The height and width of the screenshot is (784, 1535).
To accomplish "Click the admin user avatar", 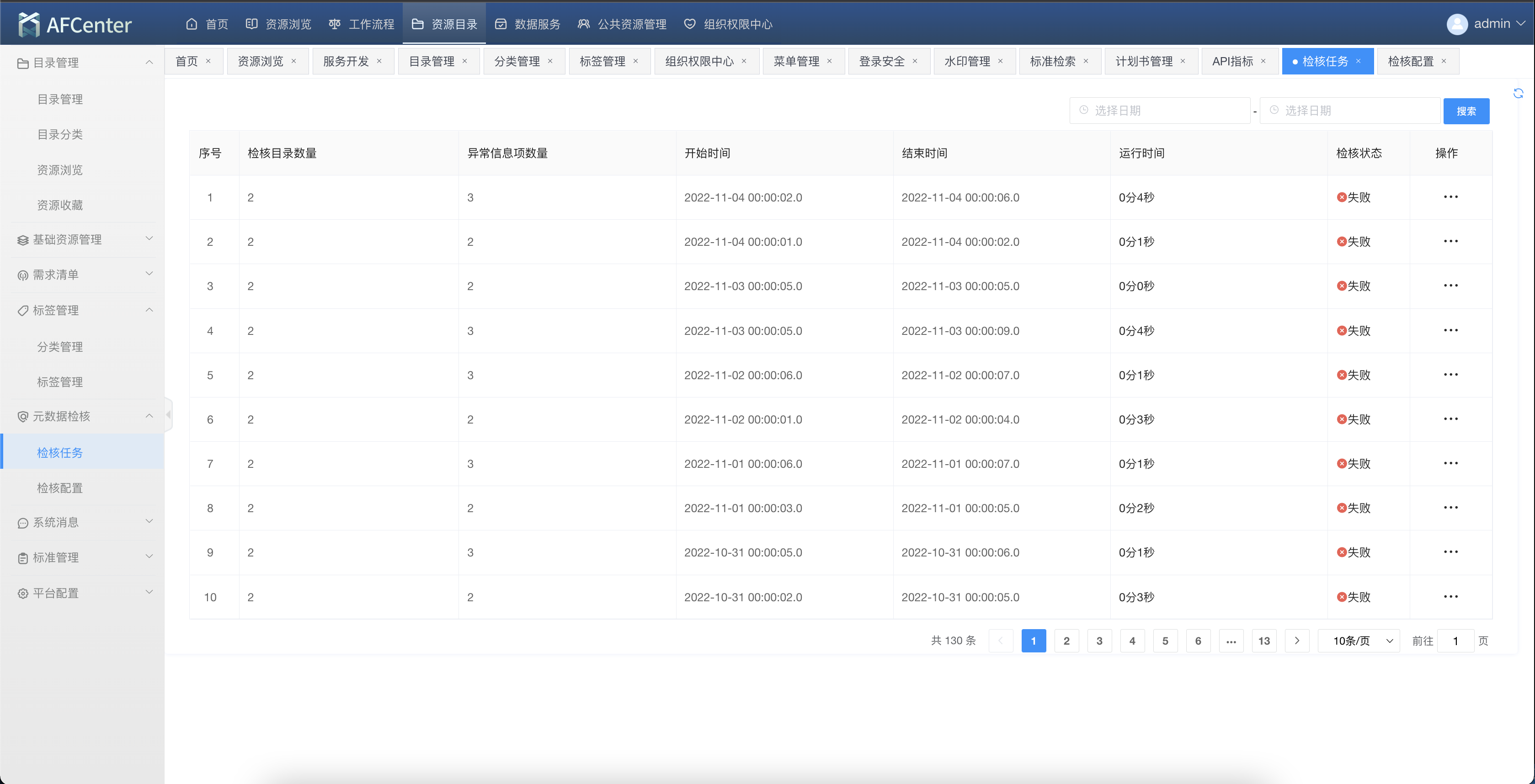I will (x=1457, y=24).
